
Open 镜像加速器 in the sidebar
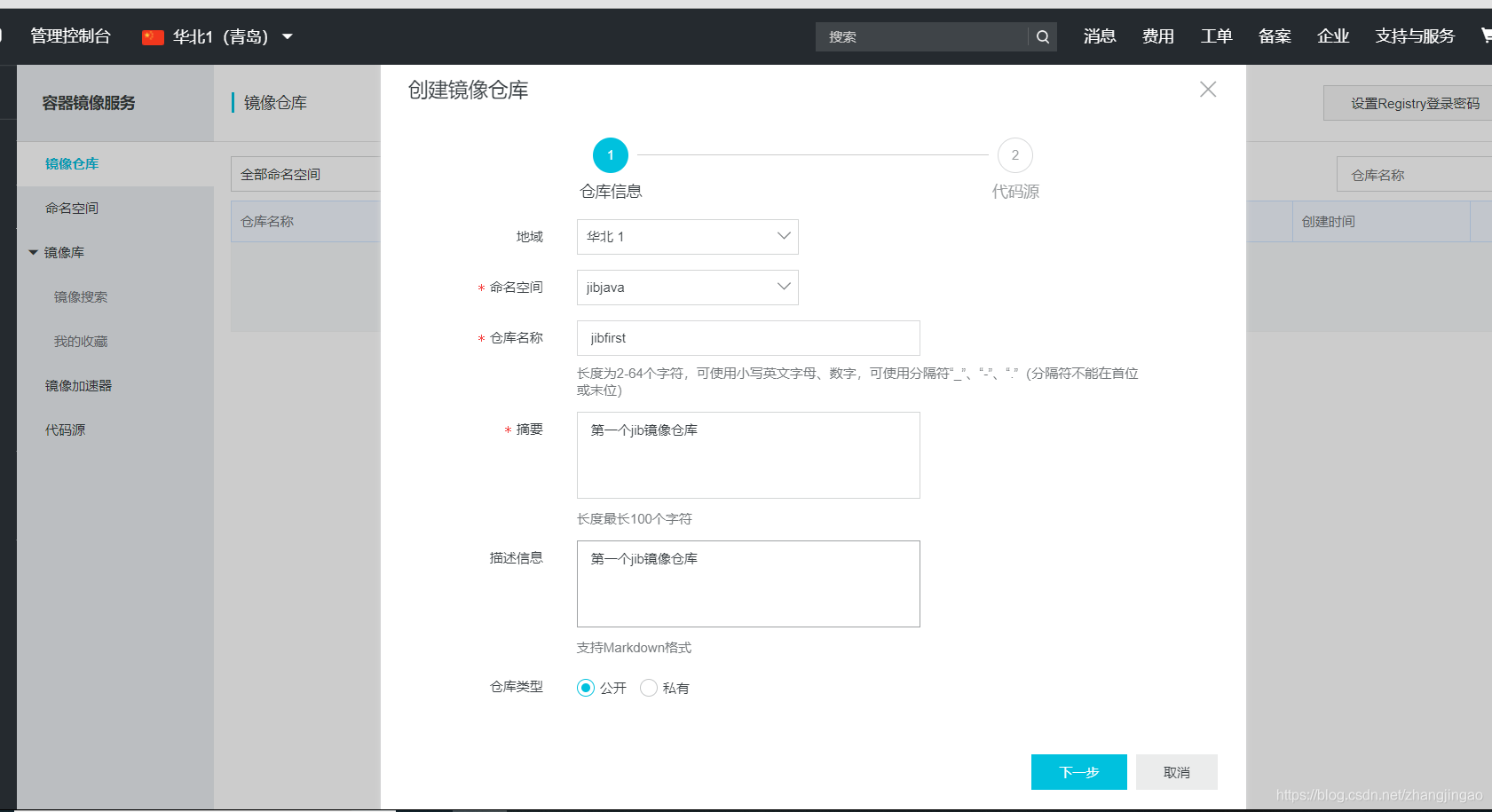(x=78, y=386)
